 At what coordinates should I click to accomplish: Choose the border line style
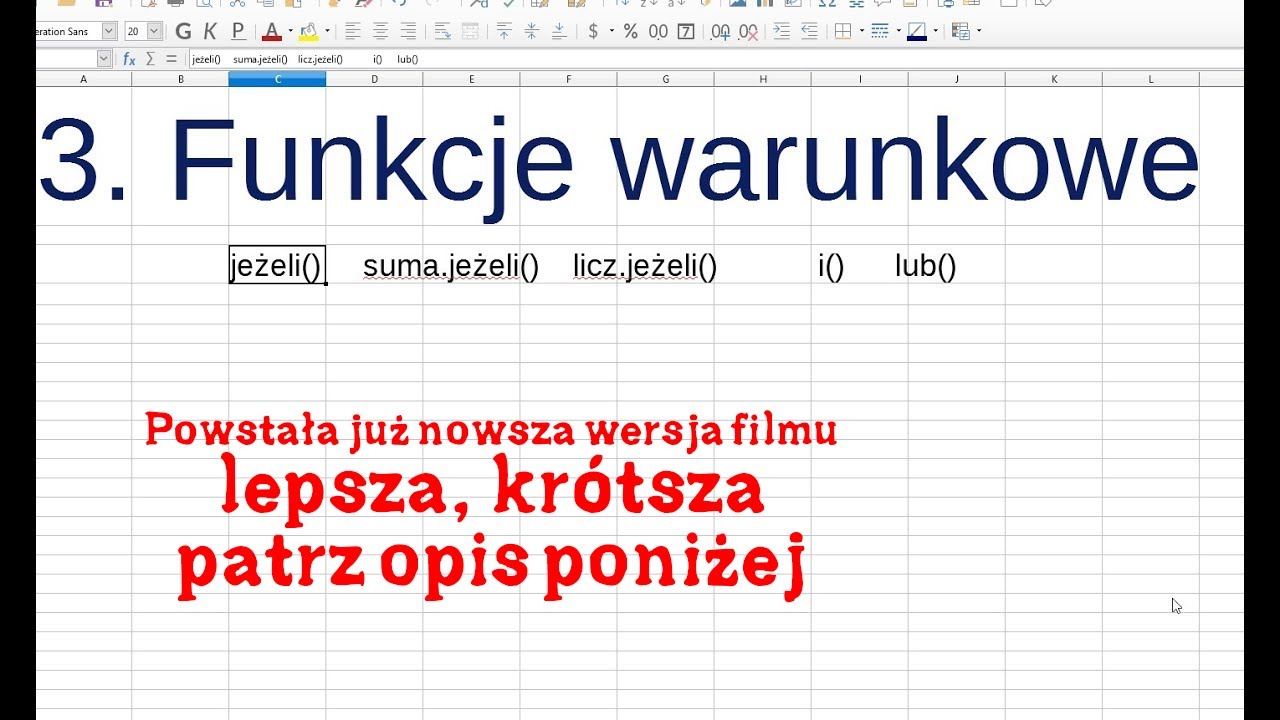click(880, 31)
